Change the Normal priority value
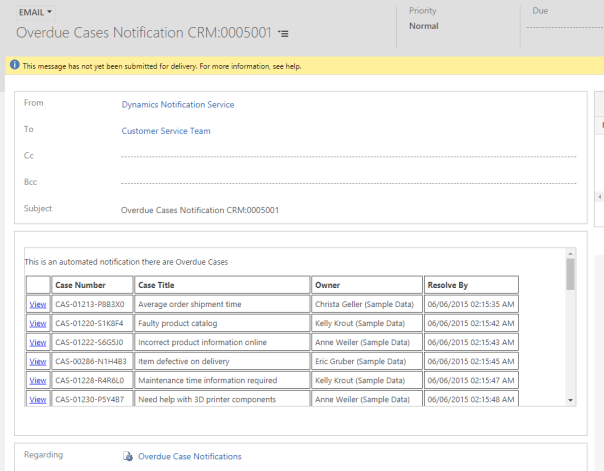This screenshot has width=604, height=471. click(x=424, y=26)
